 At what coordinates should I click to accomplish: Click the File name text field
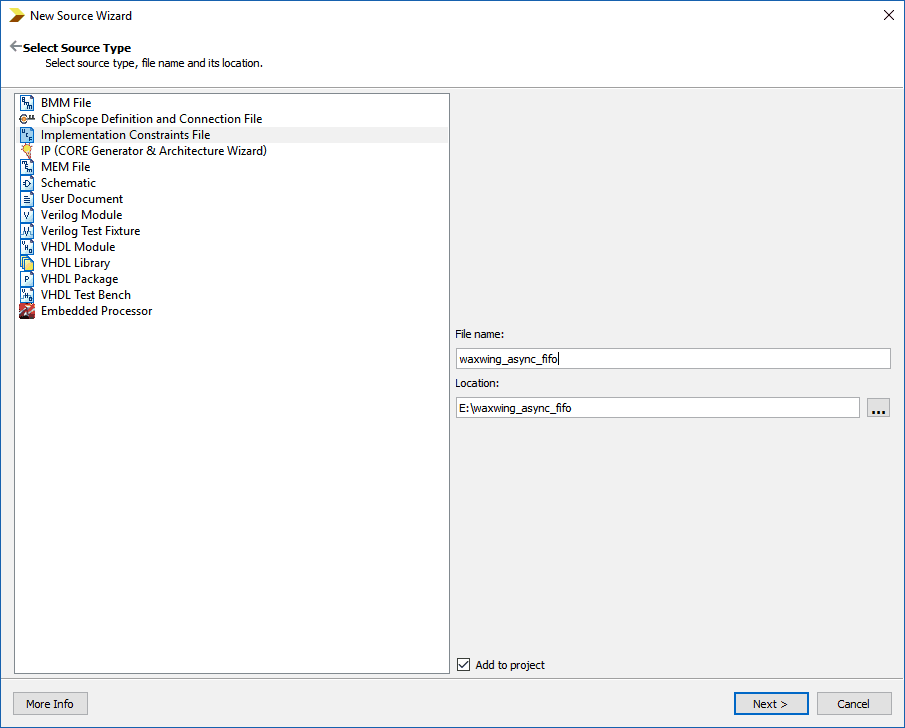coord(672,359)
